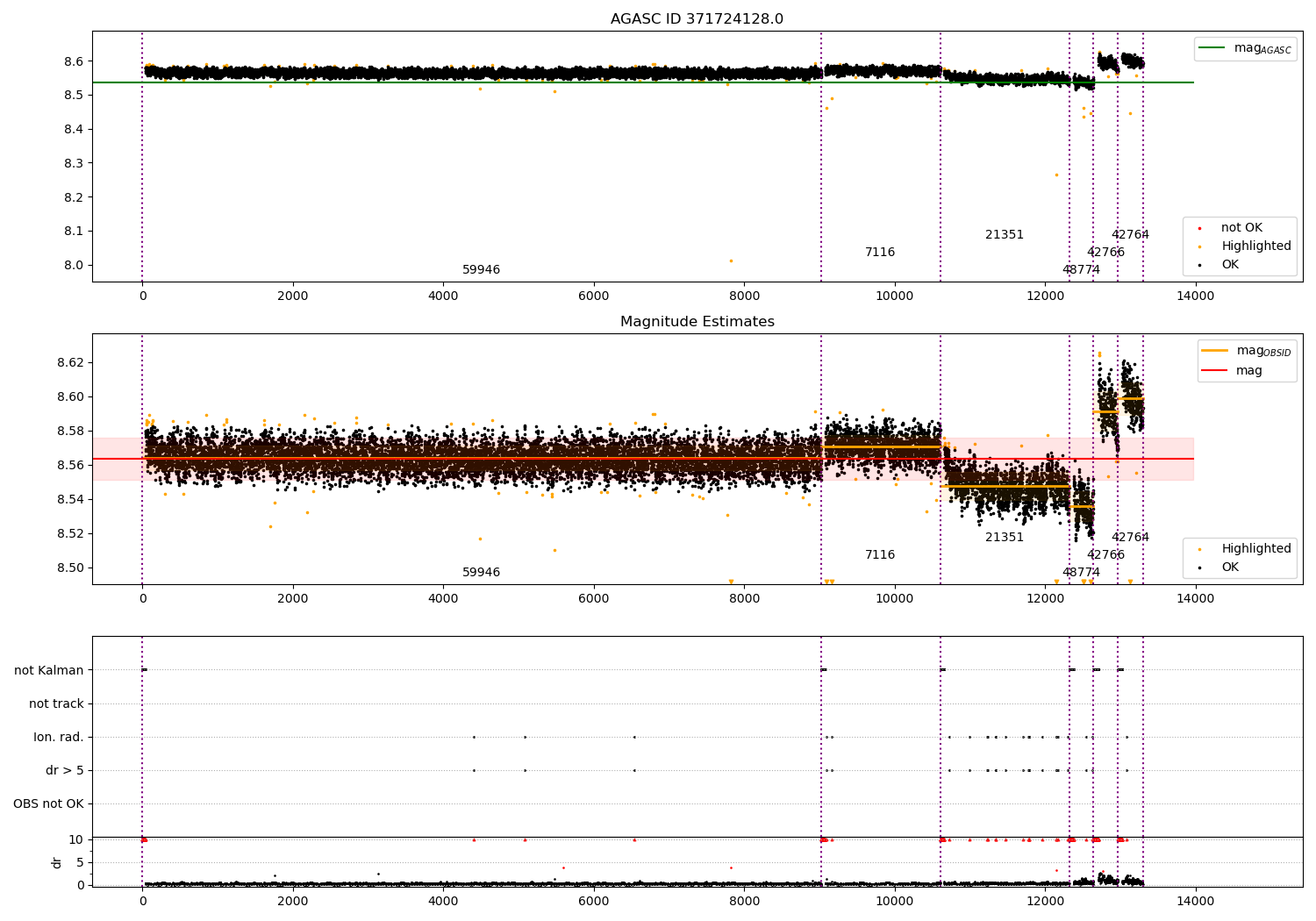Select the 'OBS not OK' axis label

(49, 803)
